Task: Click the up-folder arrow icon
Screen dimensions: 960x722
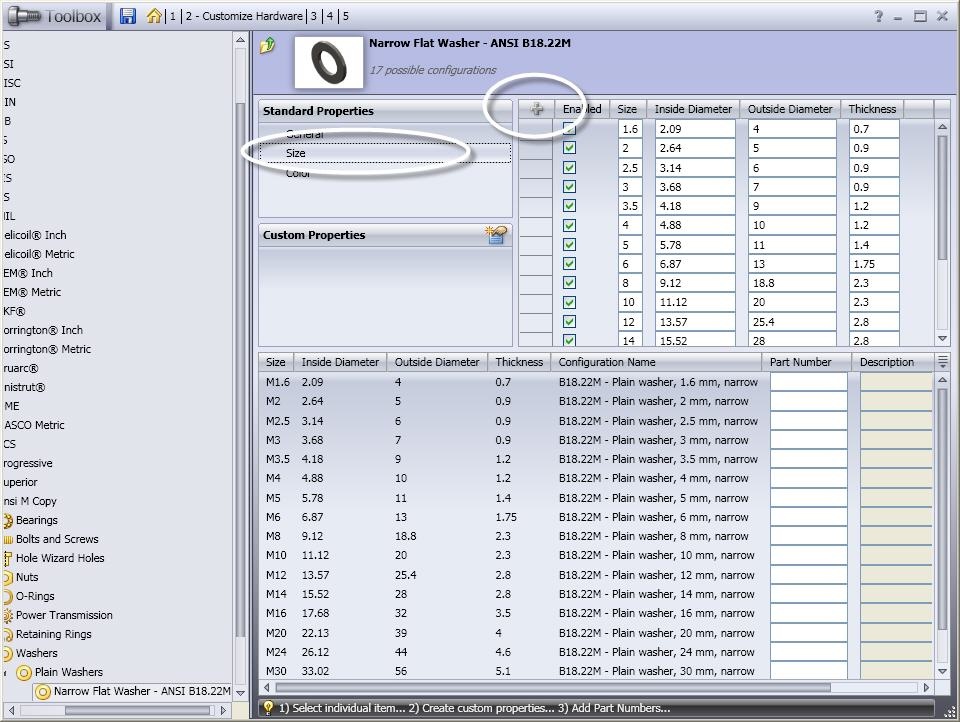Action: [x=268, y=45]
